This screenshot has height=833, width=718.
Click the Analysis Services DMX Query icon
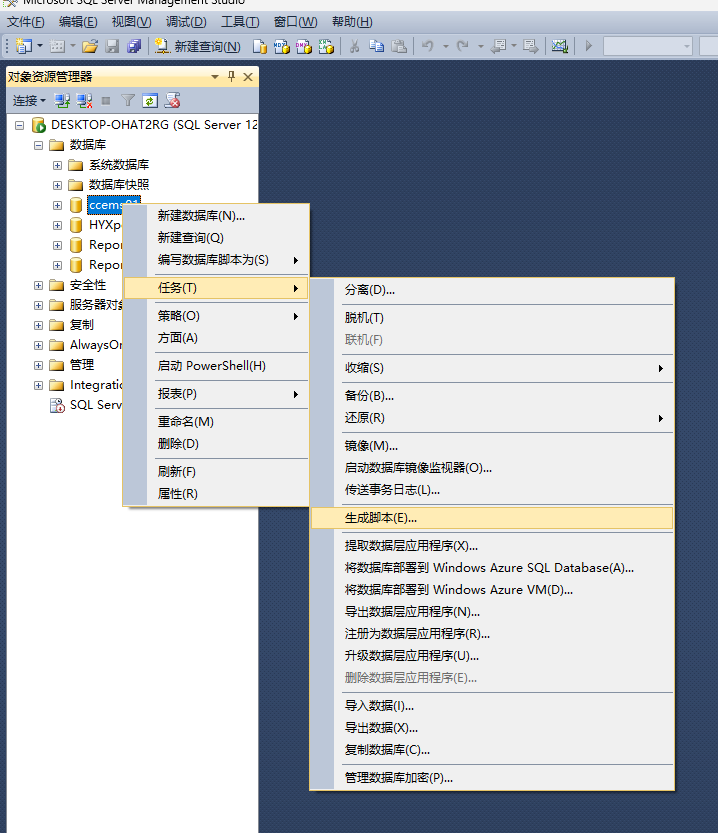point(304,47)
